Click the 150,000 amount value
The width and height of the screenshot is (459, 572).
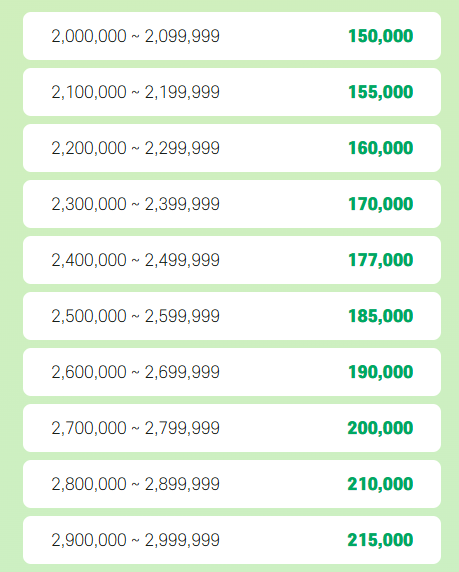coord(381,36)
